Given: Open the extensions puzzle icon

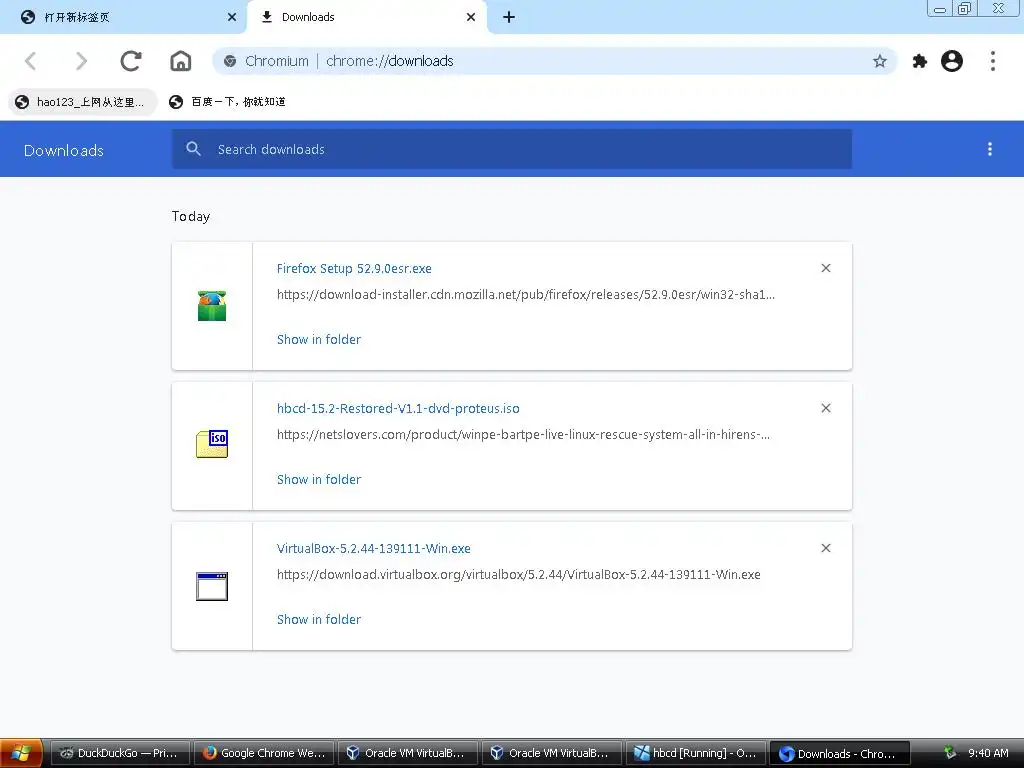Looking at the screenshot, I should tap(920, 61).
